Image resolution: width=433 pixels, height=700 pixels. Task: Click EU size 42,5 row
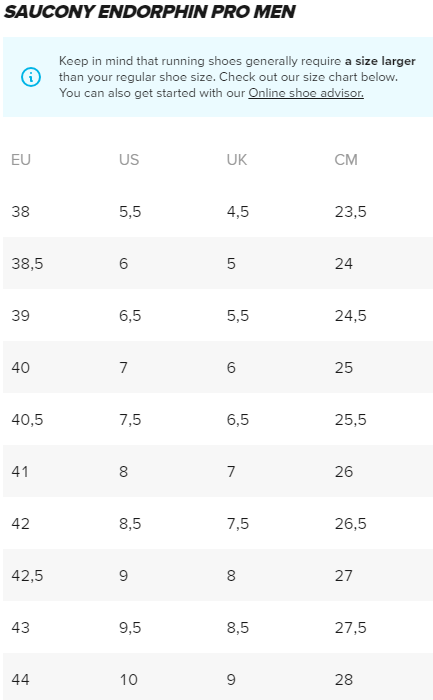218,575
